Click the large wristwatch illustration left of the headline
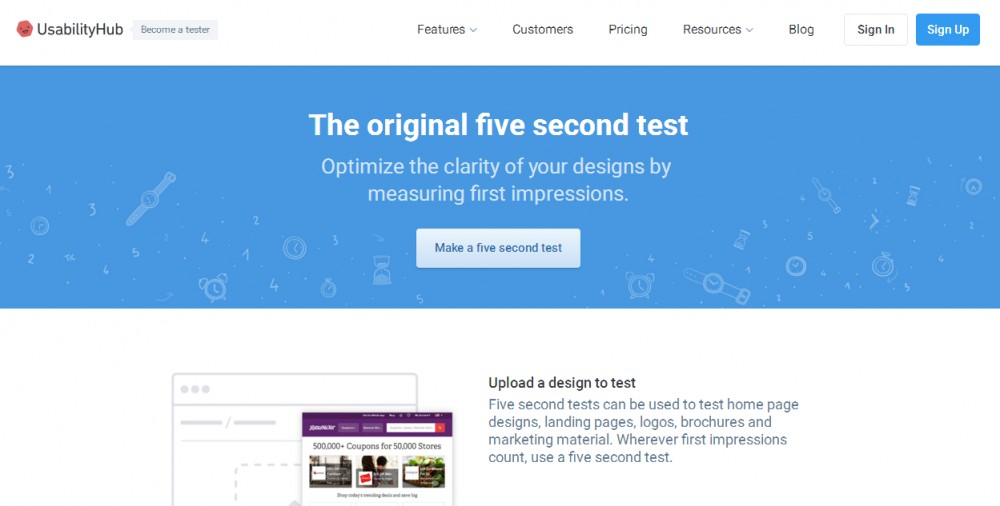Screen dimensions: 1000x506 point(151,198)
